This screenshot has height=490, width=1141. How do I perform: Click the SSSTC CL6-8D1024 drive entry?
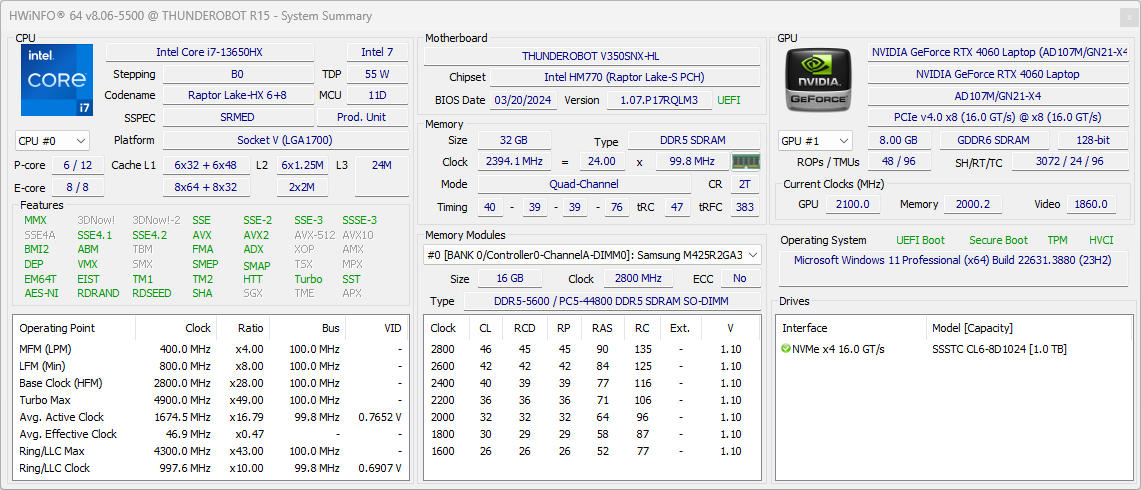(x=998, y=349)
